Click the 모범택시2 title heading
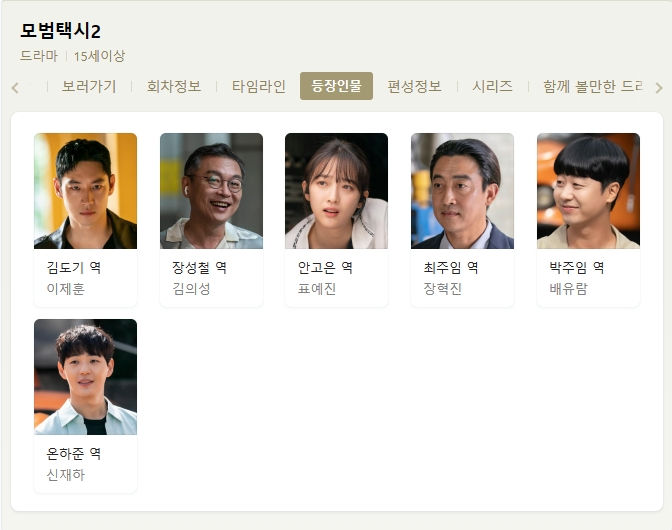The width and height of the screenshot is (672, 530). (60, 31)
